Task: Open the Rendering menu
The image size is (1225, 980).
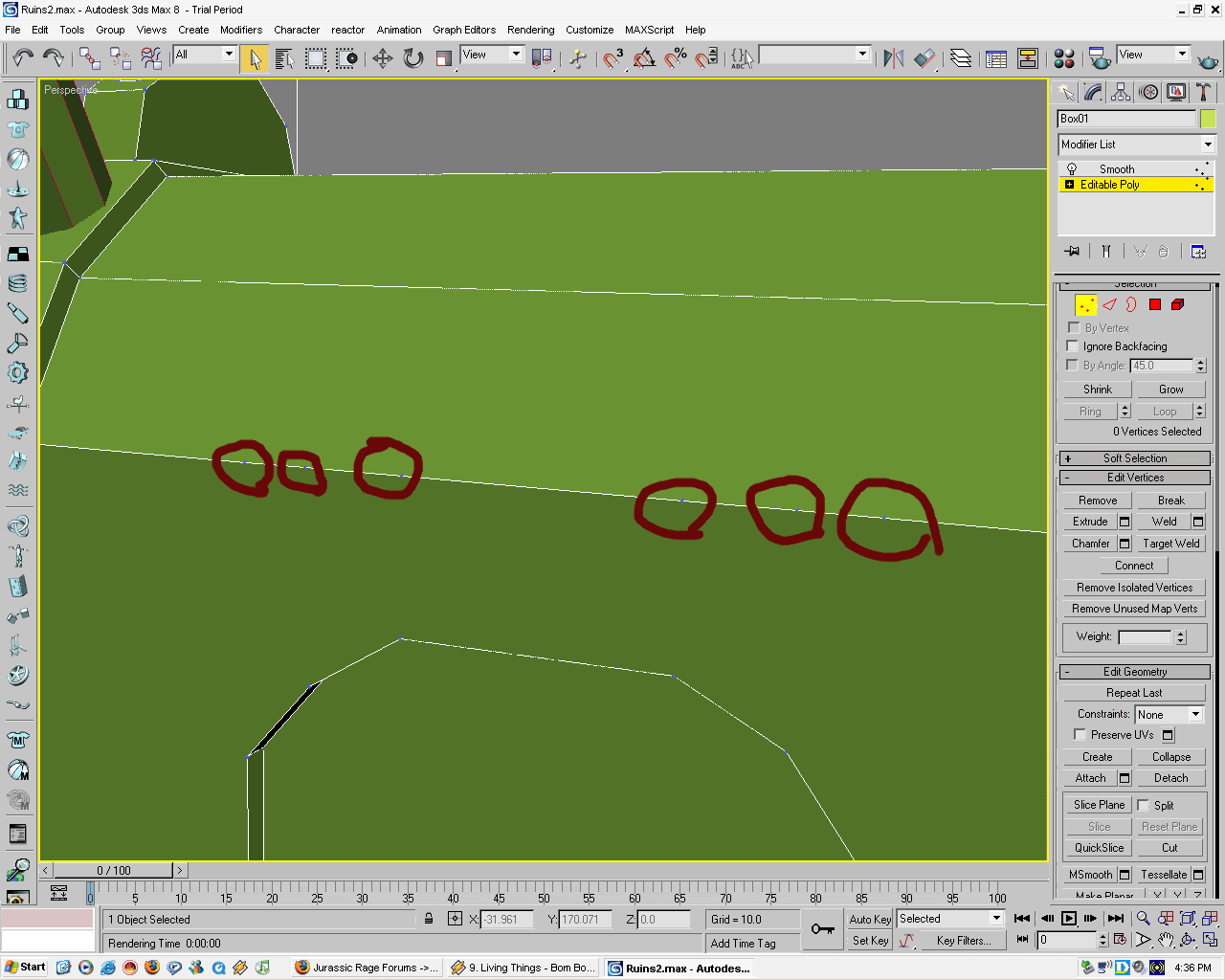Action: coord(531,30)
